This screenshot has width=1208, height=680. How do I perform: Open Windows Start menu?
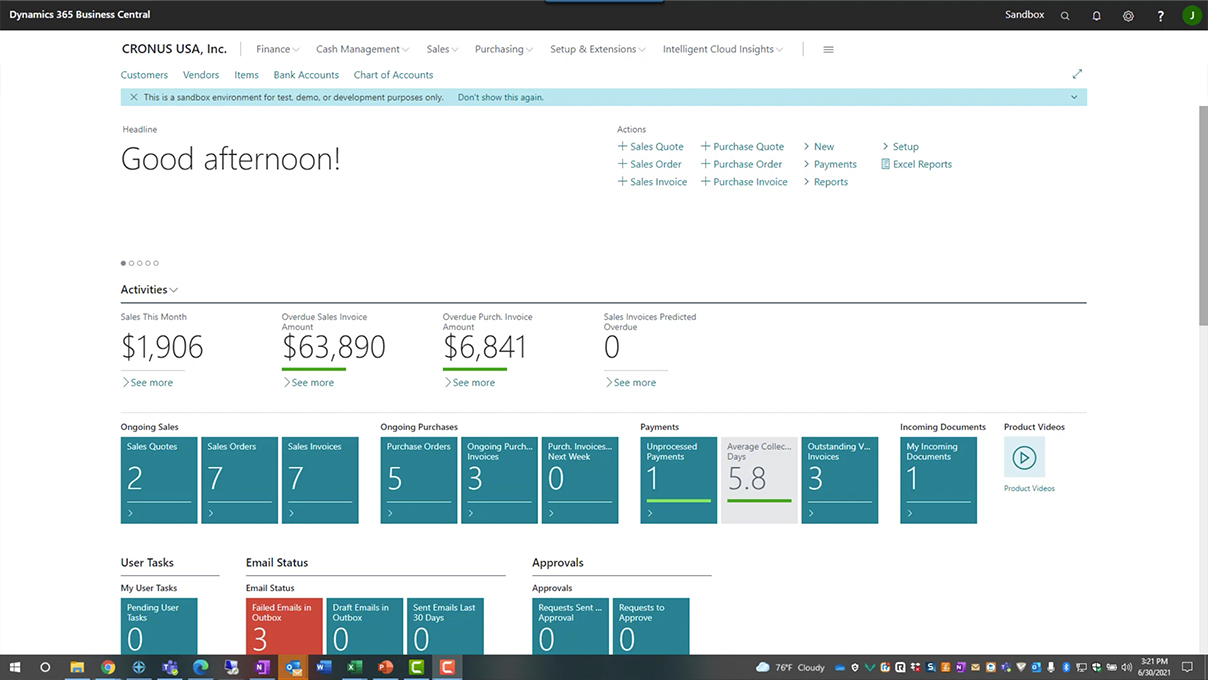15,667
